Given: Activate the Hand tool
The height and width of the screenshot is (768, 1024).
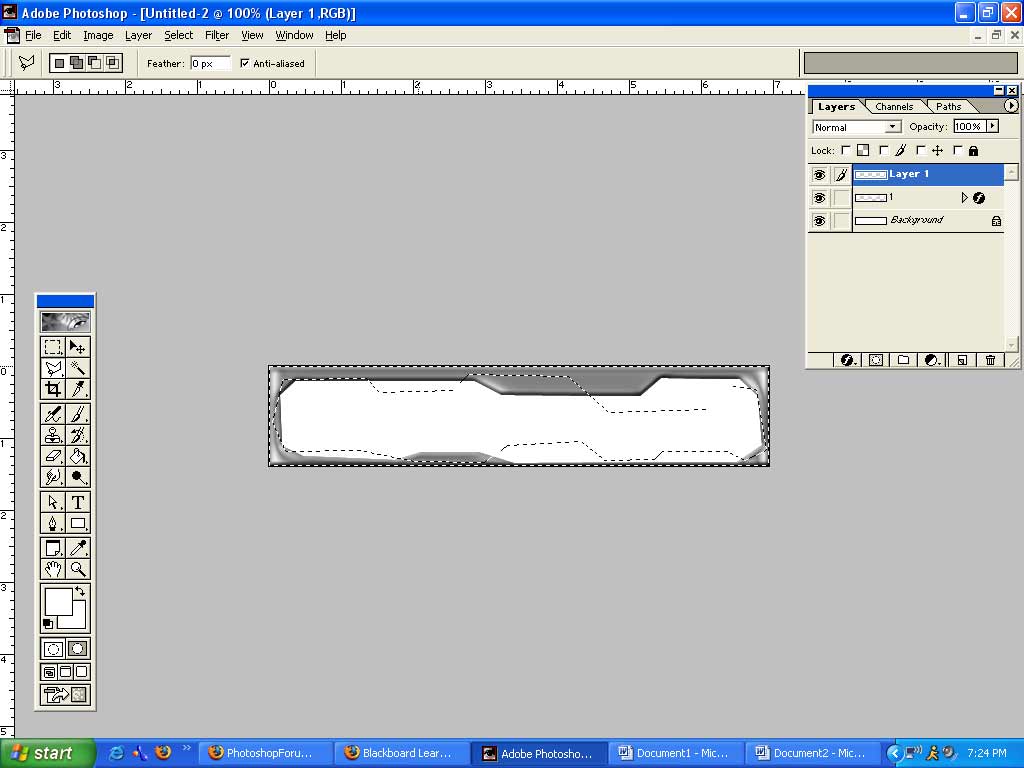Looking at the screenshot, I should click(x=53, y=569).
